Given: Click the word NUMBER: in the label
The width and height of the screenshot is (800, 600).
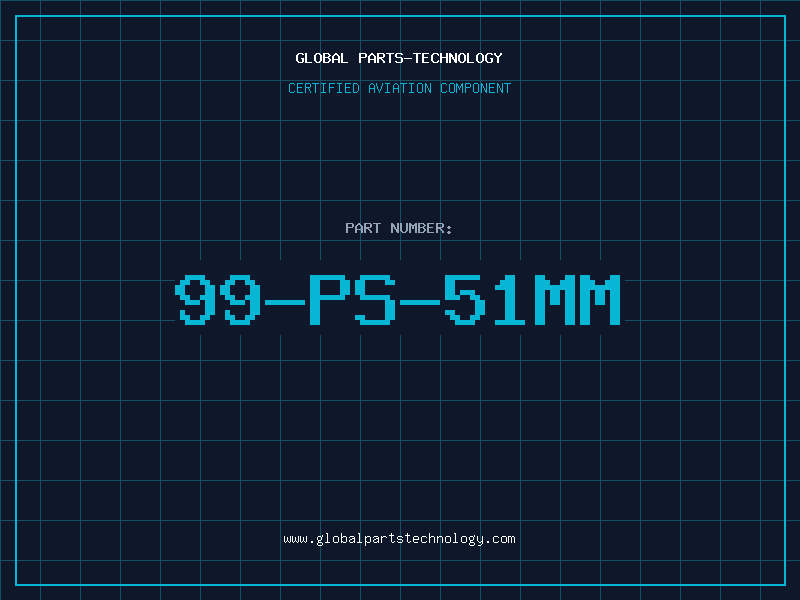Looking at the screenshot, I should 421,228.
